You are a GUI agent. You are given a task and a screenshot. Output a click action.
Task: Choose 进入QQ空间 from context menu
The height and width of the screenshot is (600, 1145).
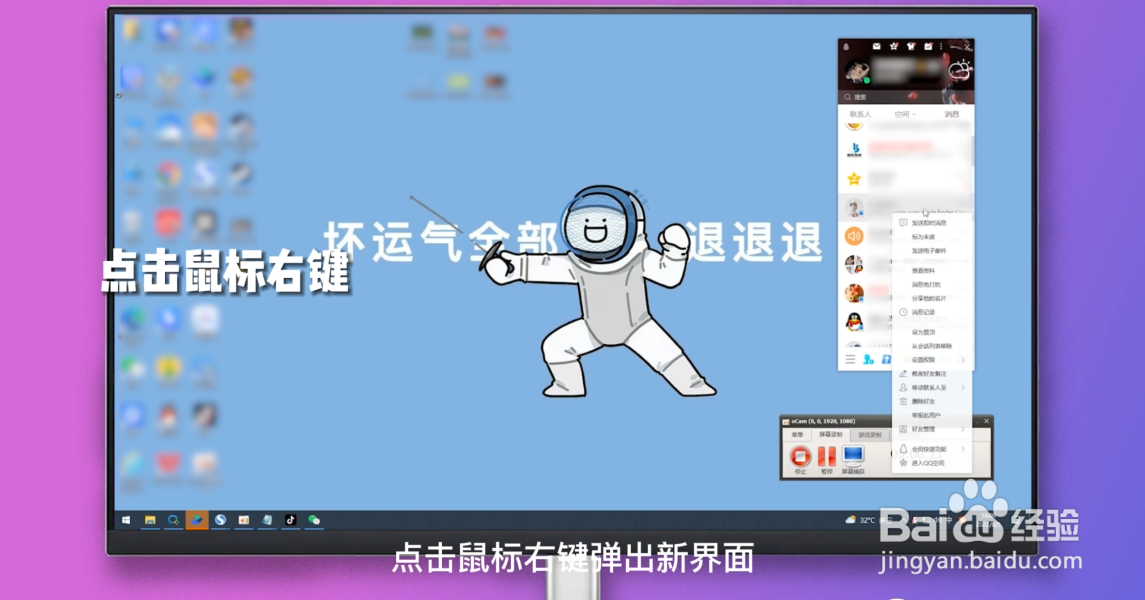tap(933, 463)
